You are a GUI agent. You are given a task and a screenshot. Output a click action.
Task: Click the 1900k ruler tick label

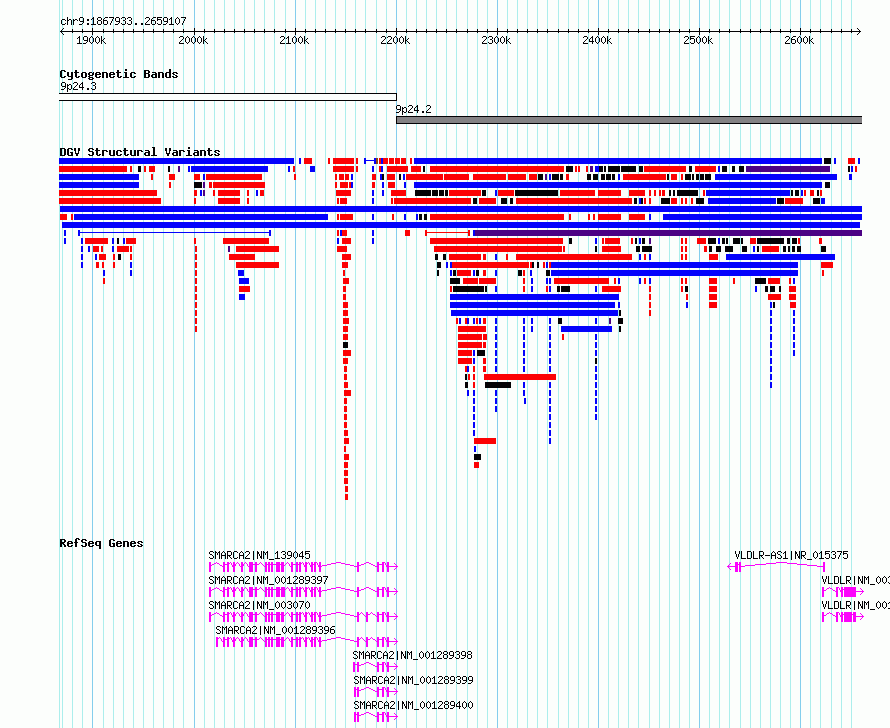(x=91, y=40)
